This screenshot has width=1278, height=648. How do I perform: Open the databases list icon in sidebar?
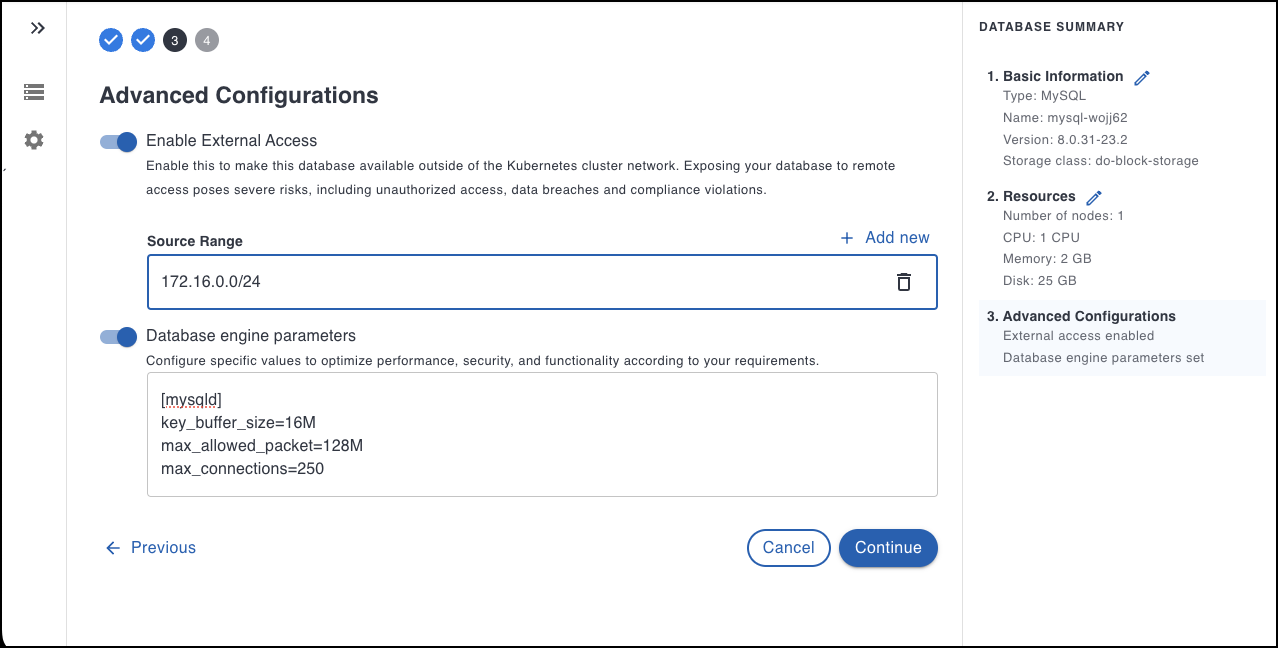tap(34, 92)
